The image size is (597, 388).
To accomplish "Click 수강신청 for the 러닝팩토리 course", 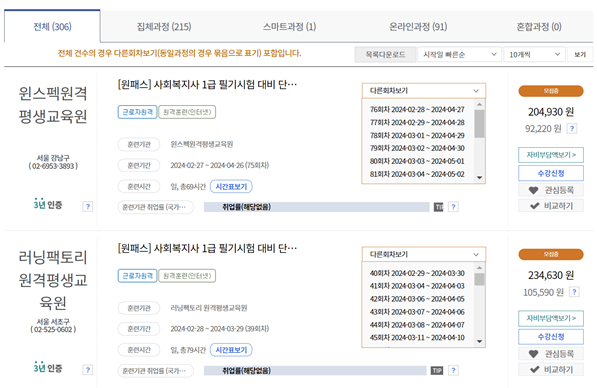I will 551,337.
